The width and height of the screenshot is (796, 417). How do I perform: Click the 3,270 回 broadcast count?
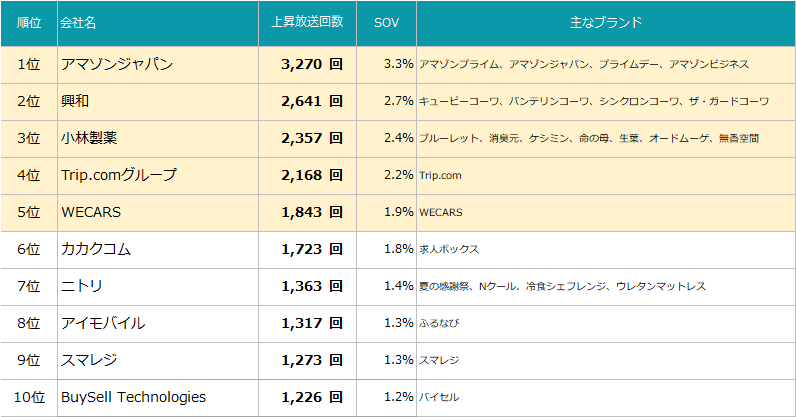pos(312,64)
